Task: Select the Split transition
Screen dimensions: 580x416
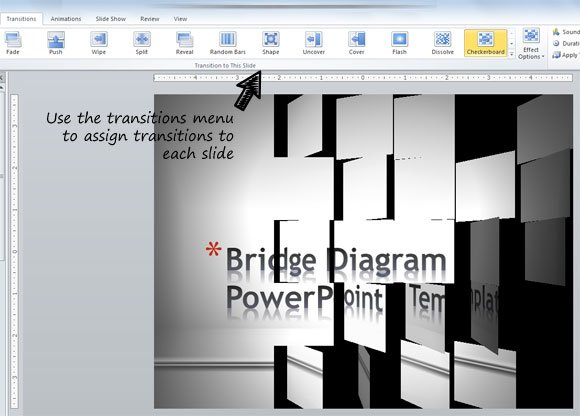Action: (x=142, y=43)
